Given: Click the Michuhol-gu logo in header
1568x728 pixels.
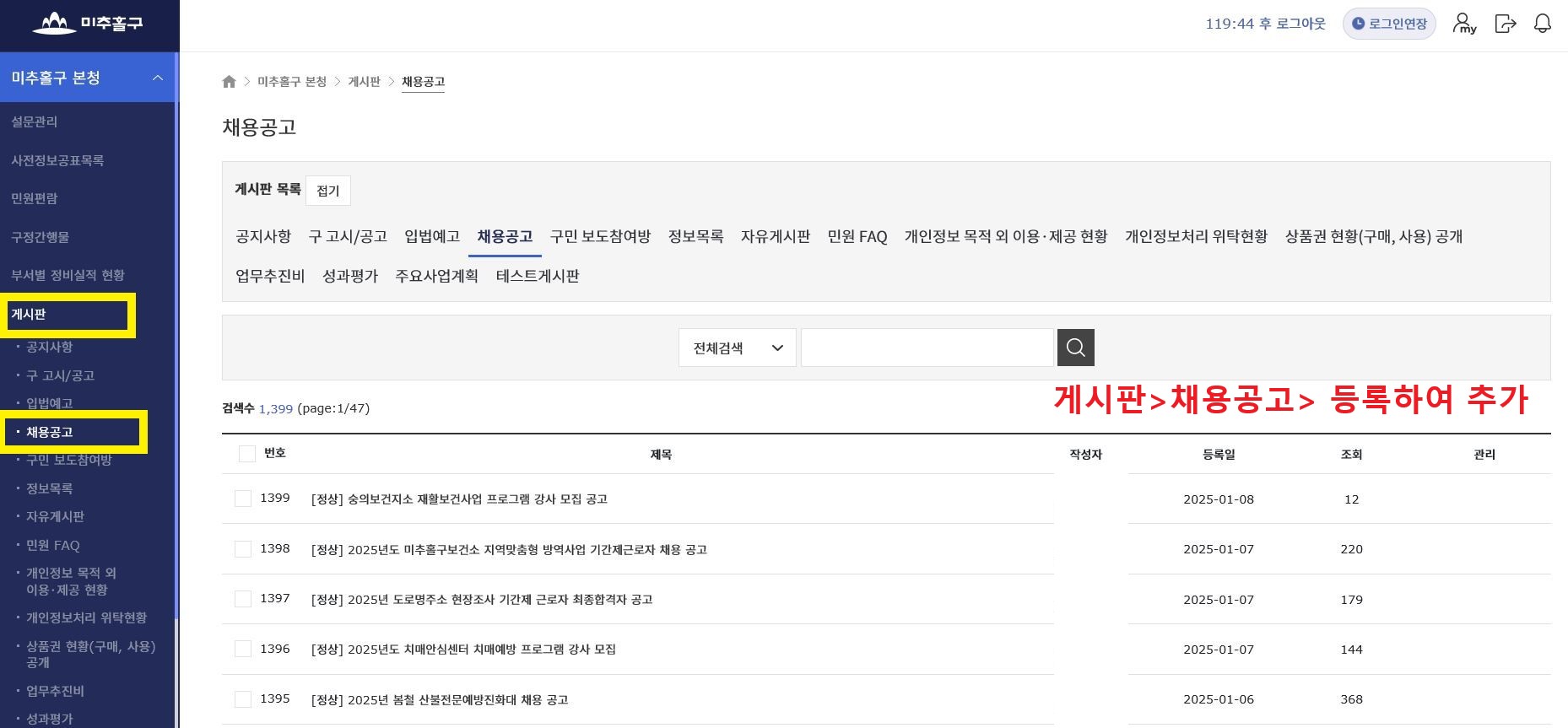Looking at the screenshot, I should pos(88,24).
